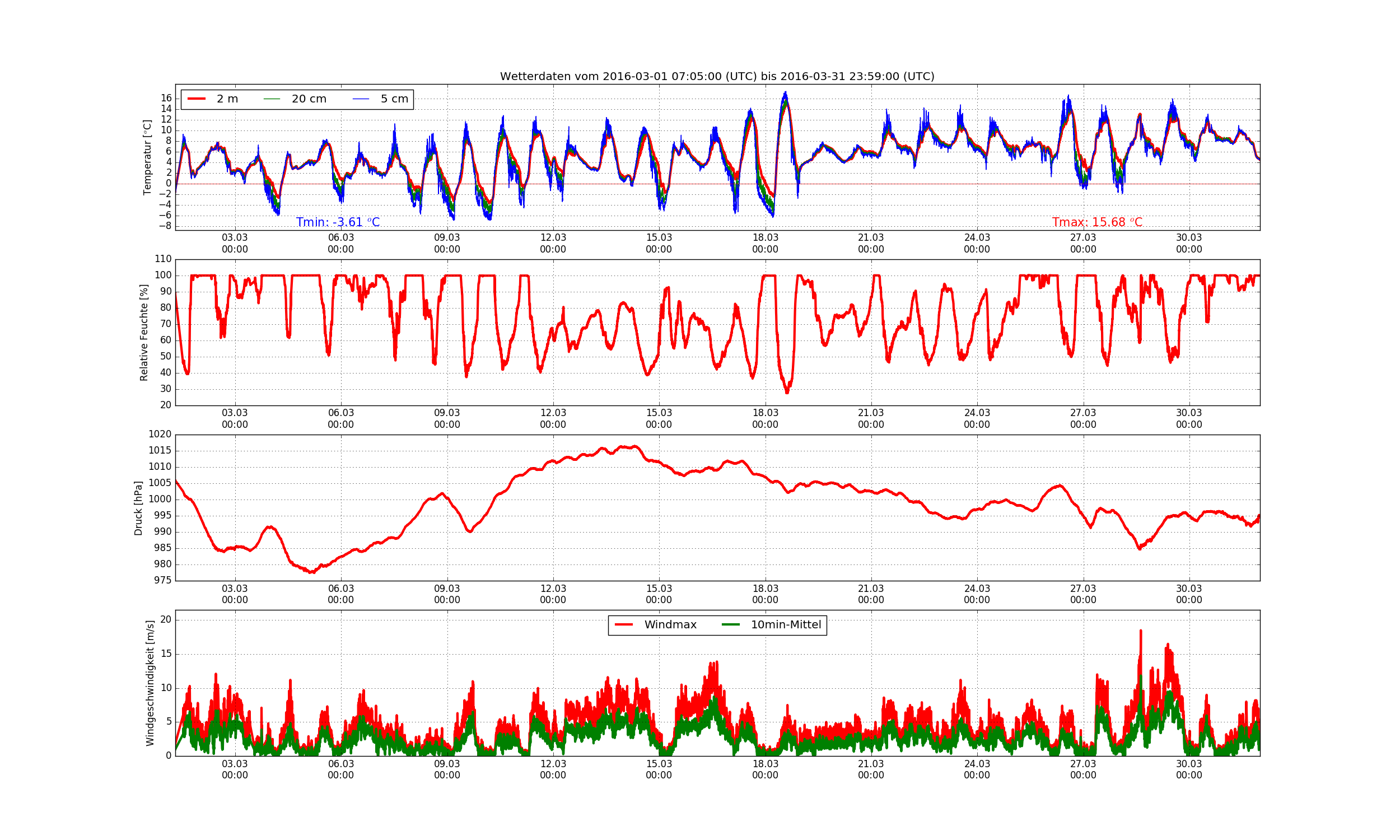The height and width of the screenshot is (840, 1400).
Task: Select the 'Windgeschwindigkeit [m/s]' axis label
Action: point(150,683)
